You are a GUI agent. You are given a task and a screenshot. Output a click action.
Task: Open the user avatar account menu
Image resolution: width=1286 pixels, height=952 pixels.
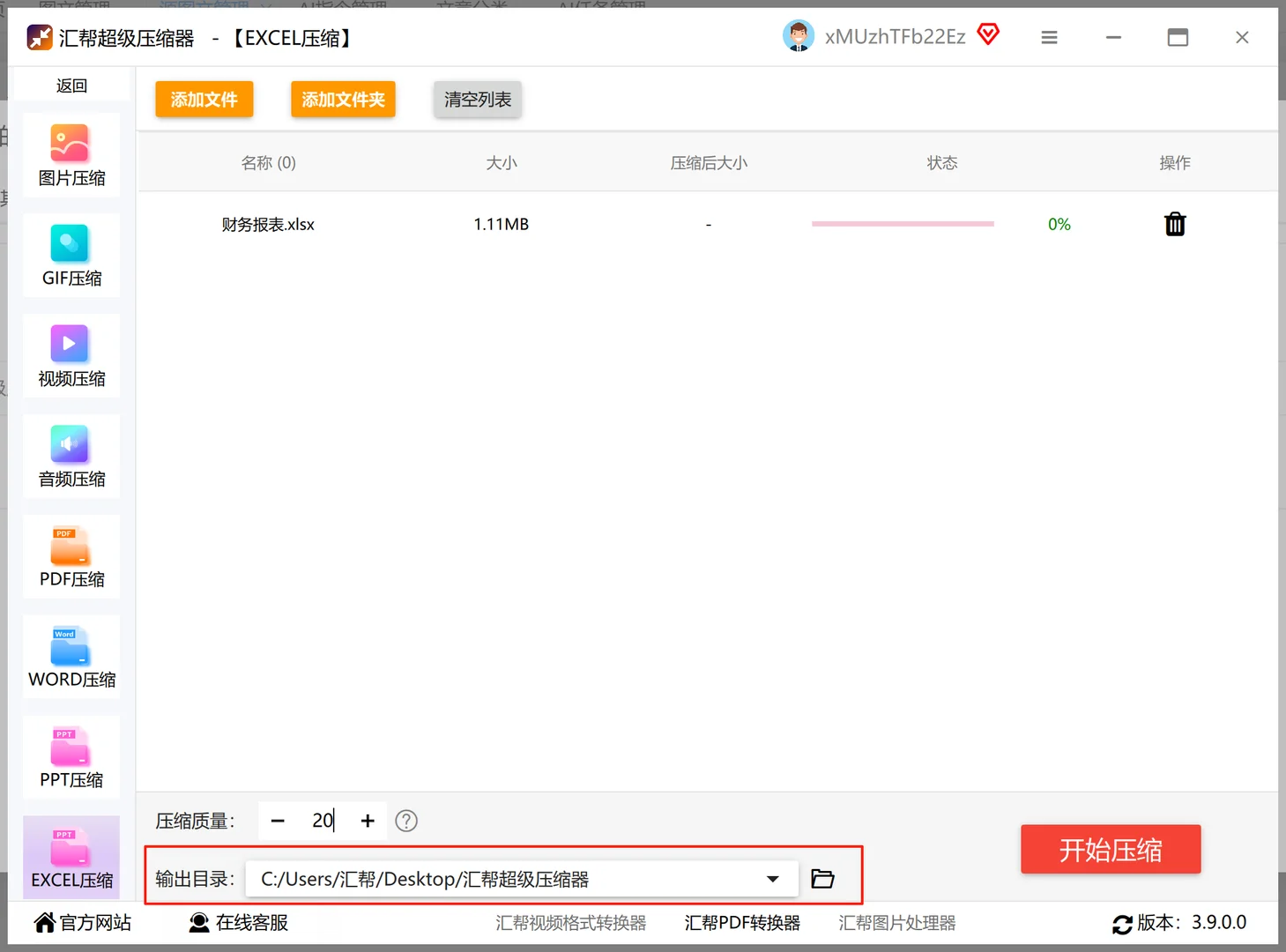(799, 36)
